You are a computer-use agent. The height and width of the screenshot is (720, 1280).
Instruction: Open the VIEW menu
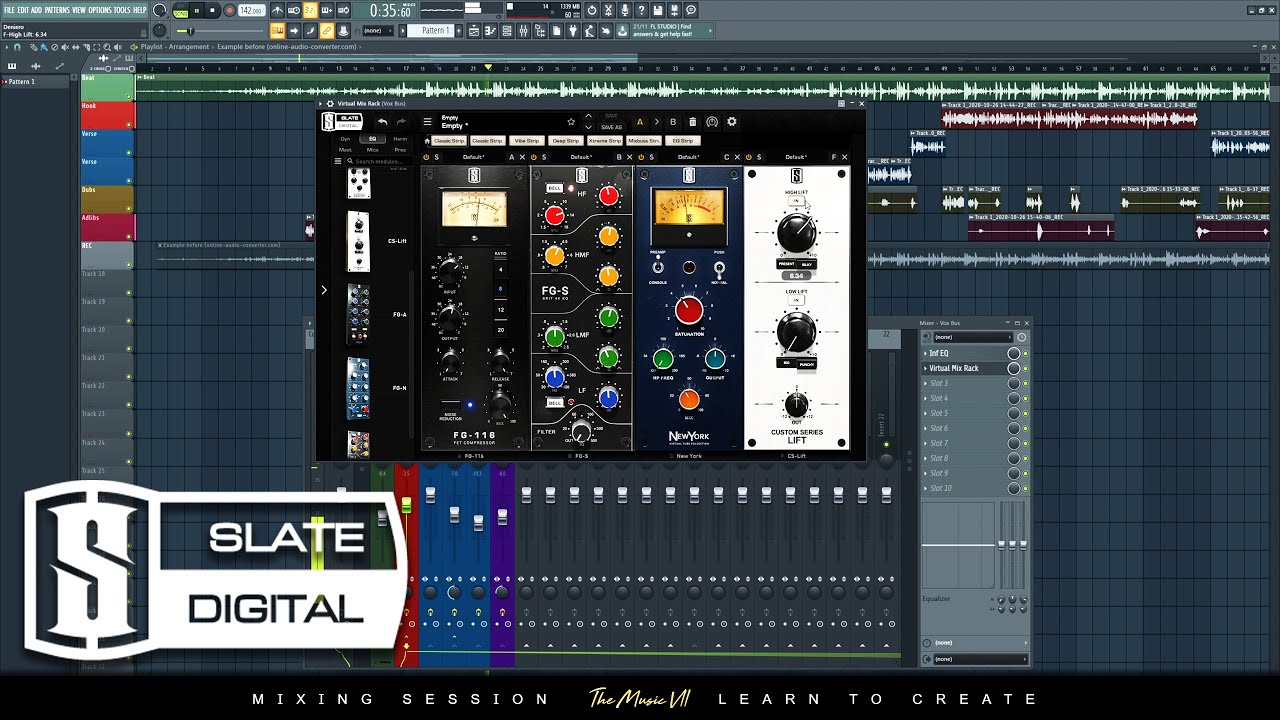click(x=79, y=10)
